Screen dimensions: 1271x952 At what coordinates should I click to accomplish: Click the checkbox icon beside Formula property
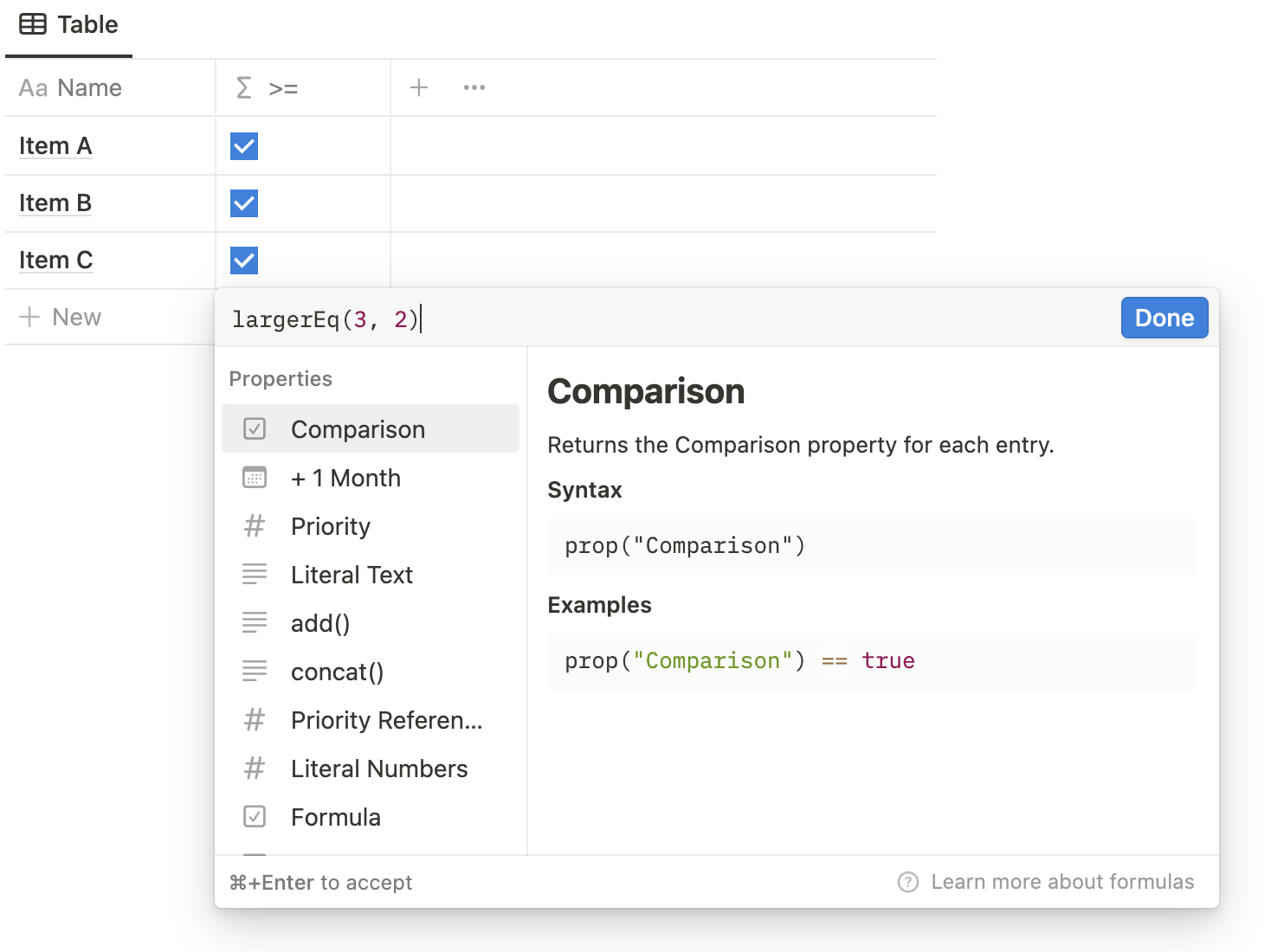tap(255, 816)
